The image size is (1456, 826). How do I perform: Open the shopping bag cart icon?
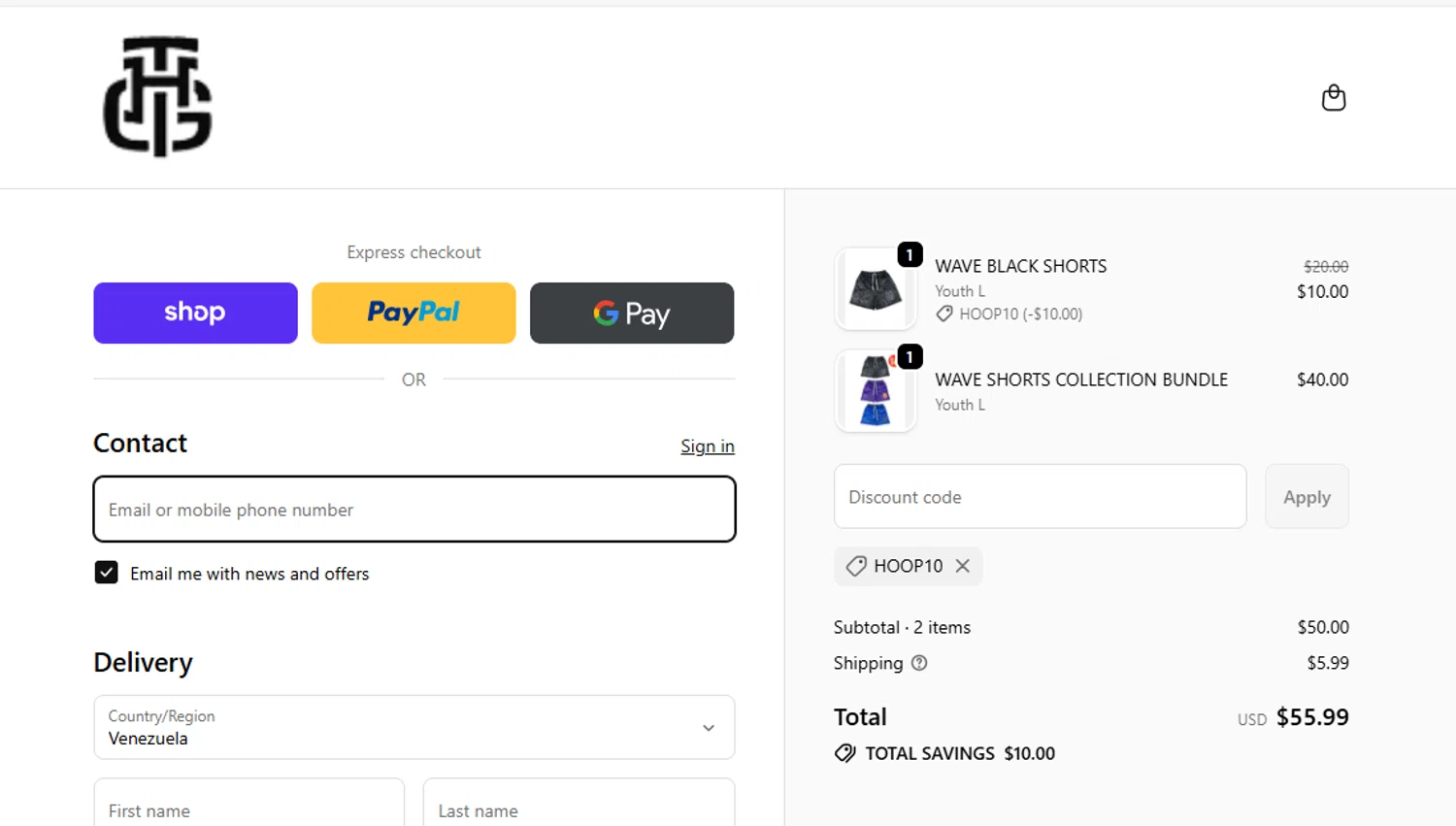pos(1334,97)
